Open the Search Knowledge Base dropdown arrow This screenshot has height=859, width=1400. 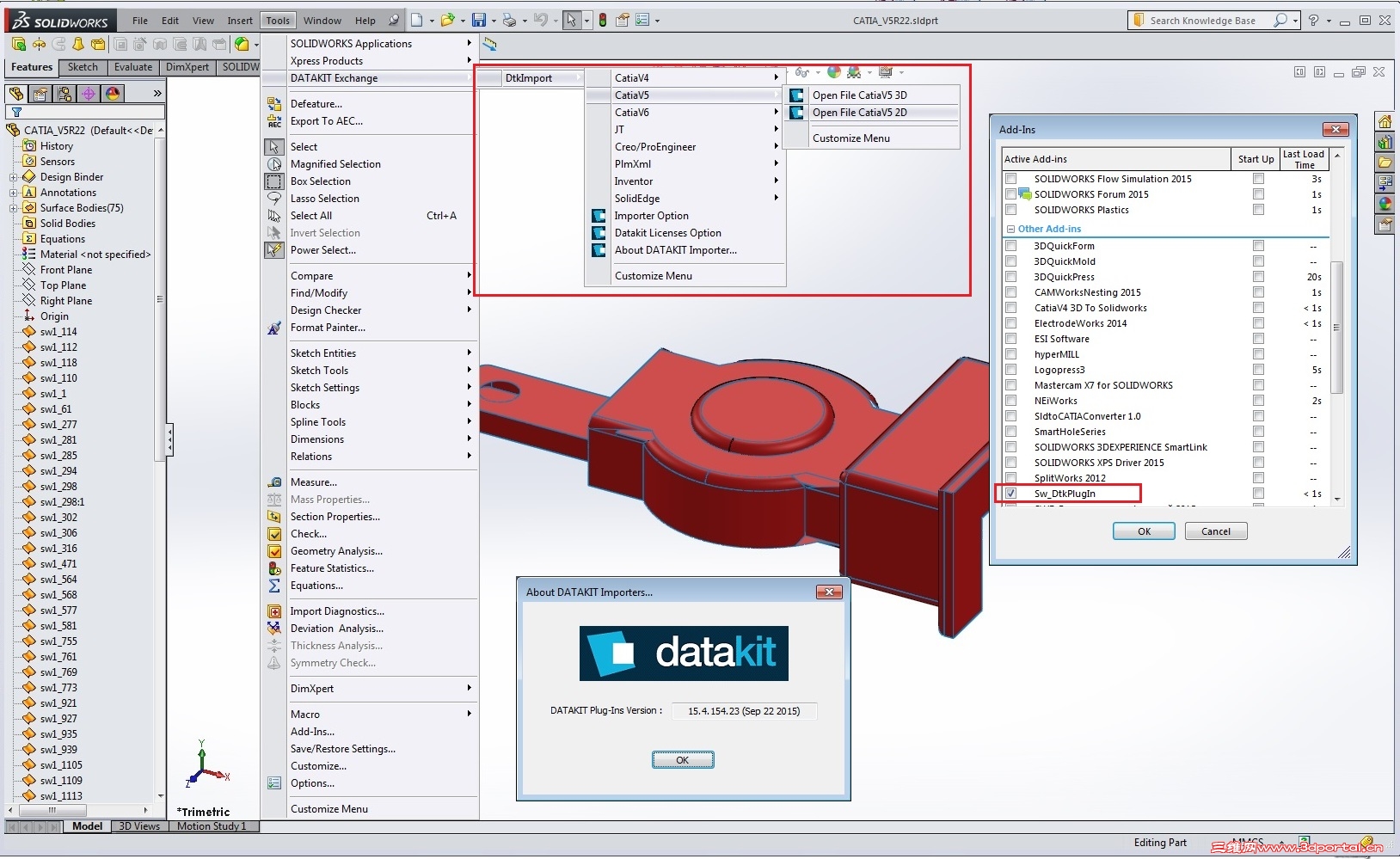[1295, 21]
